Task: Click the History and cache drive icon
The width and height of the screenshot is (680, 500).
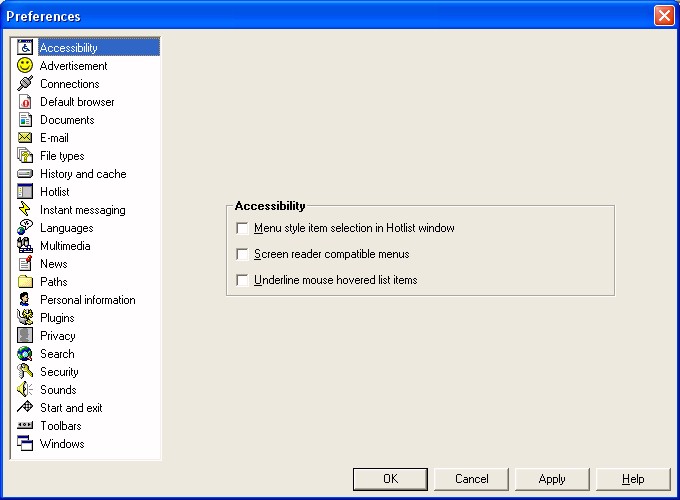Action: tap(25, 173)
